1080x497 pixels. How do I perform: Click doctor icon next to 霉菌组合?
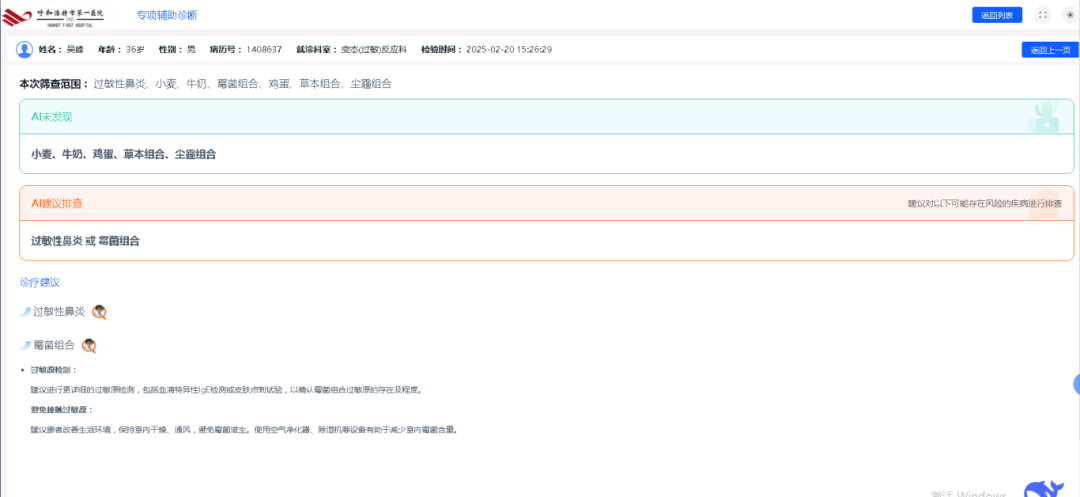(89, 346)
